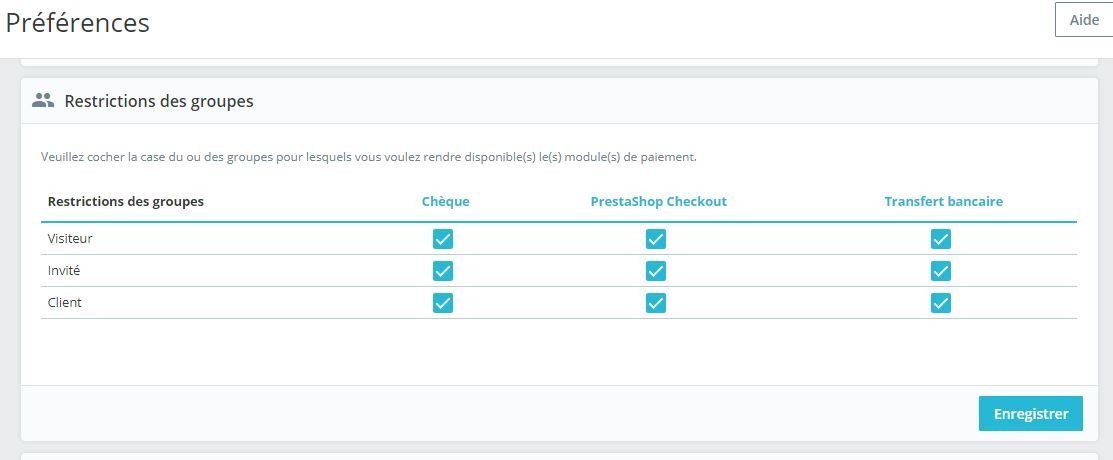Image resolution: width=1113 pixels, height=460 pixels.
Task: Click the Restrictions des groupes panel heading
Action: pyautogui.click(x=159, y=101)
